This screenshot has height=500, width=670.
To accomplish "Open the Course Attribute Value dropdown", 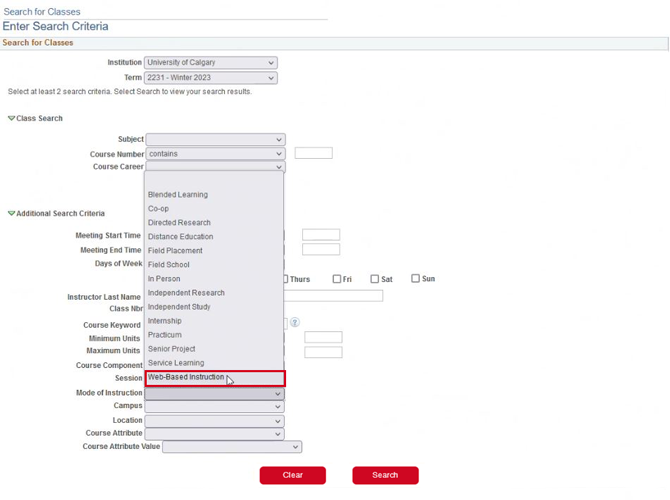I will point(231,447).
